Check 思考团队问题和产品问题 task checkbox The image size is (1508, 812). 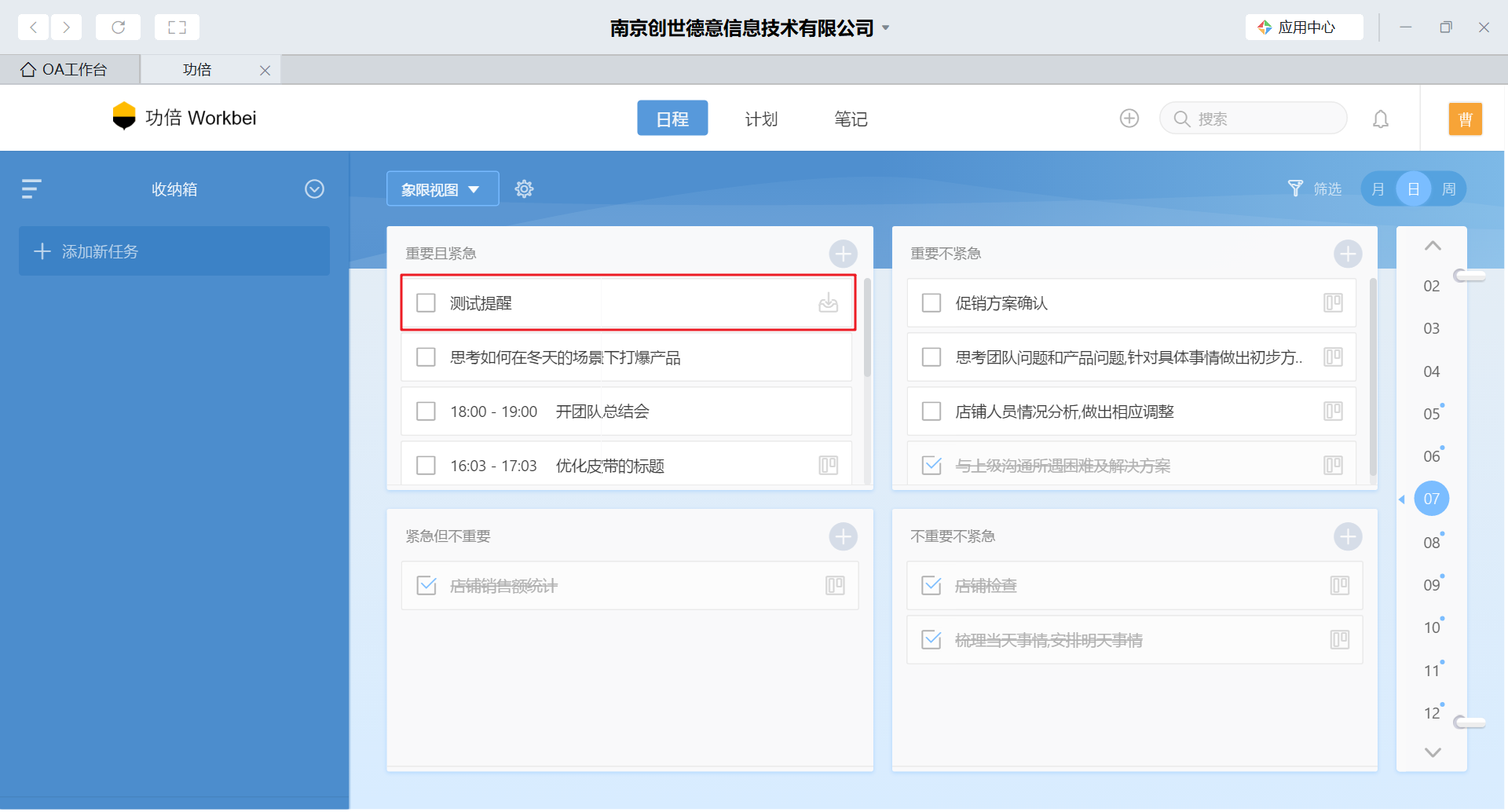pyautogui.click(x=932, y=357)
